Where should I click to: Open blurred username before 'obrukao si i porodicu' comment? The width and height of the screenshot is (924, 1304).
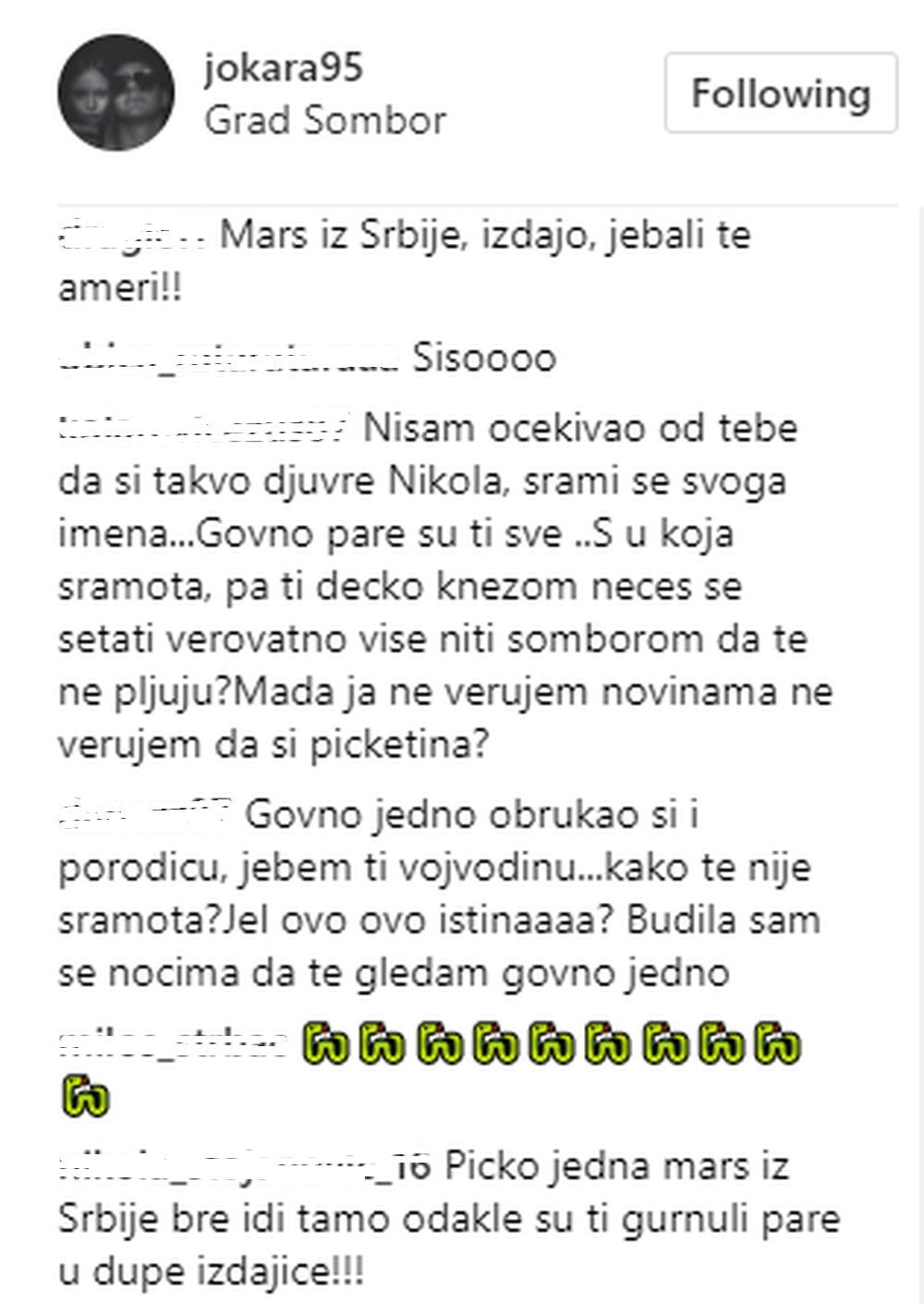coord(144,814)
